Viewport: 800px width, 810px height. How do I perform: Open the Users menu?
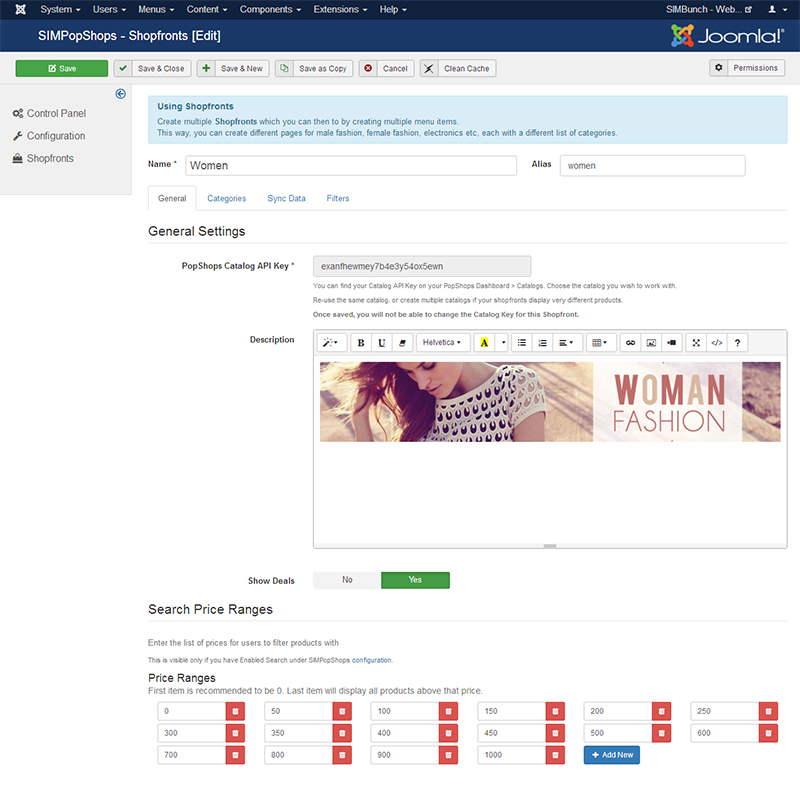tap(109, 9)
